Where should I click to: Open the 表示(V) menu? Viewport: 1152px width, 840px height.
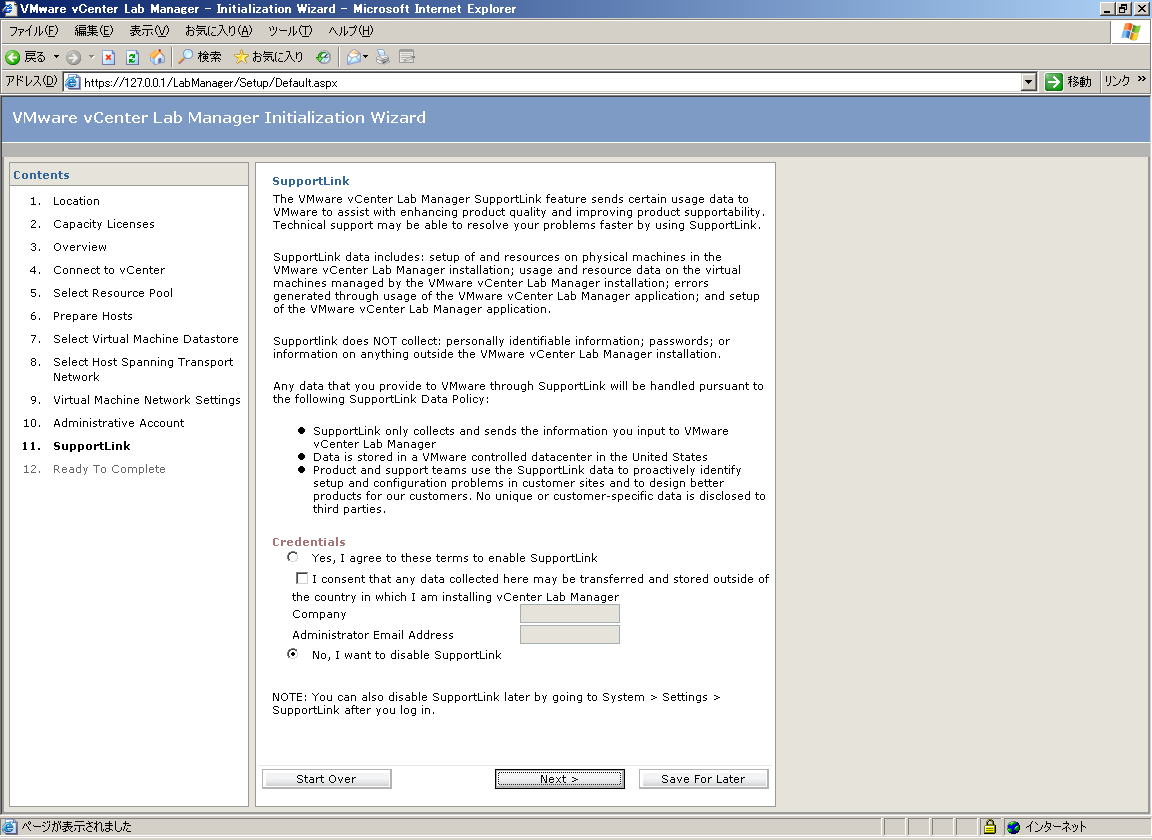click(149, 31)
